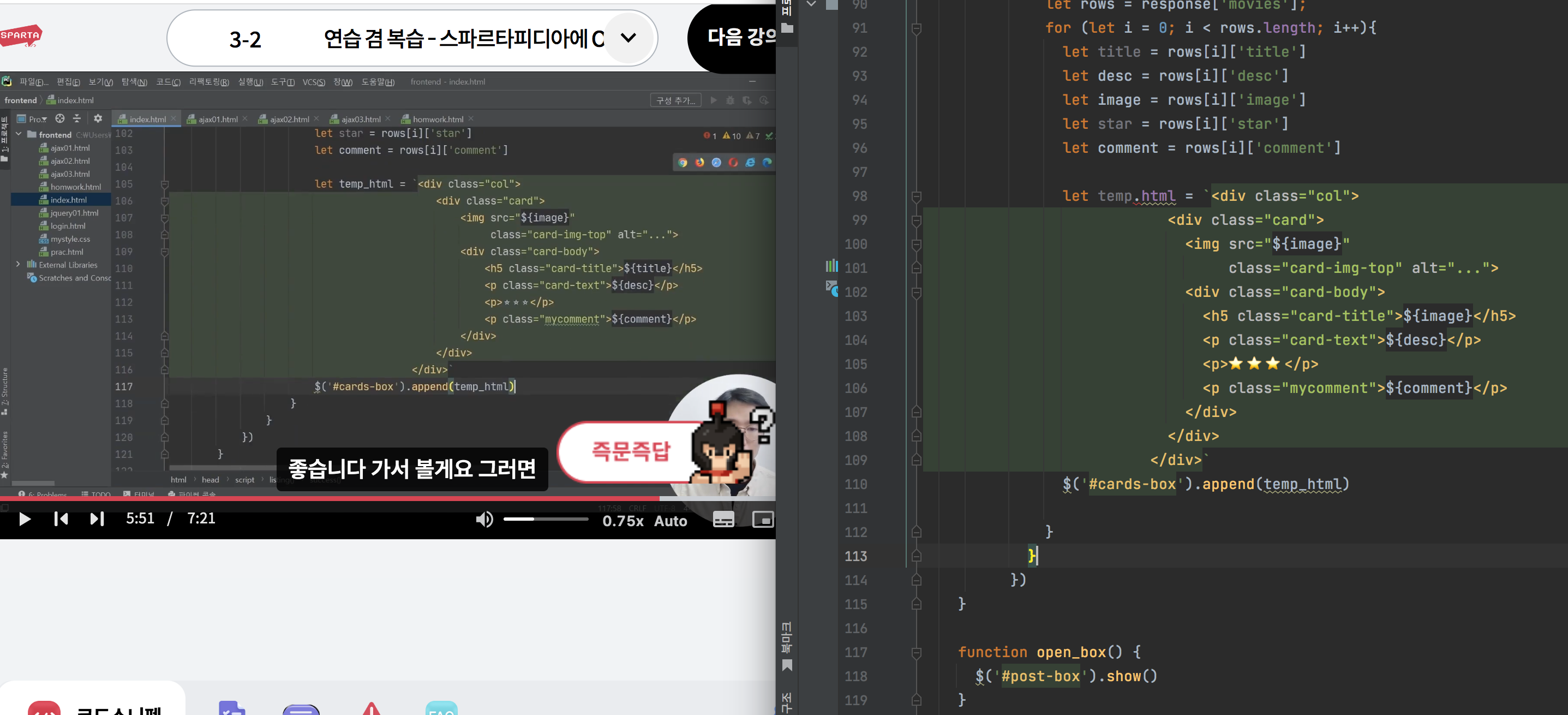1568x715 pixels.
Task: Open 편집(E) menu in video's IDE
Action: 68,82
